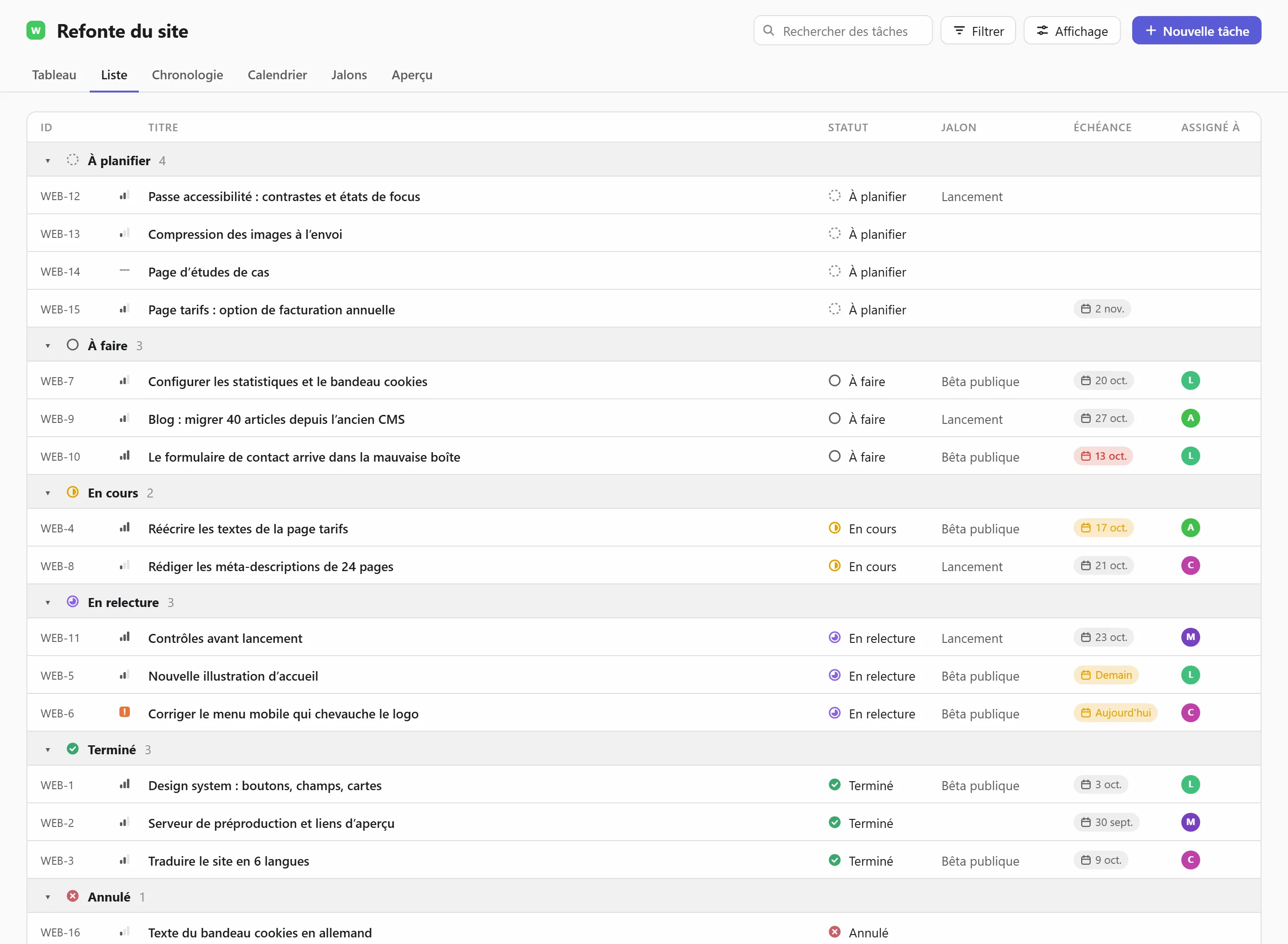The height and width of the screenshot is (944, 1288).
Task: Sort by the ÉCHÉANCE column header
Action: coord(1102,127)
